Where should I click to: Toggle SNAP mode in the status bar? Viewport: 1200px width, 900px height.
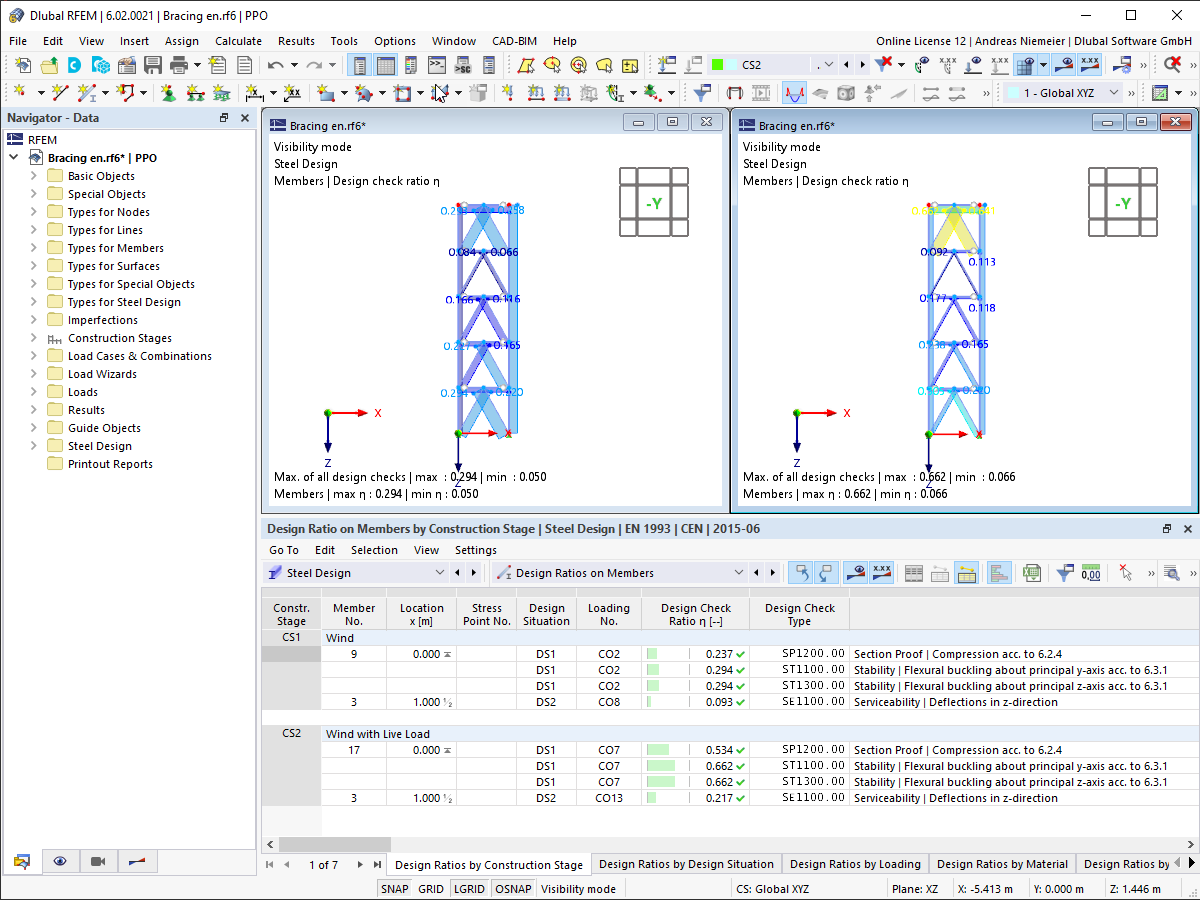click(394, 888)
